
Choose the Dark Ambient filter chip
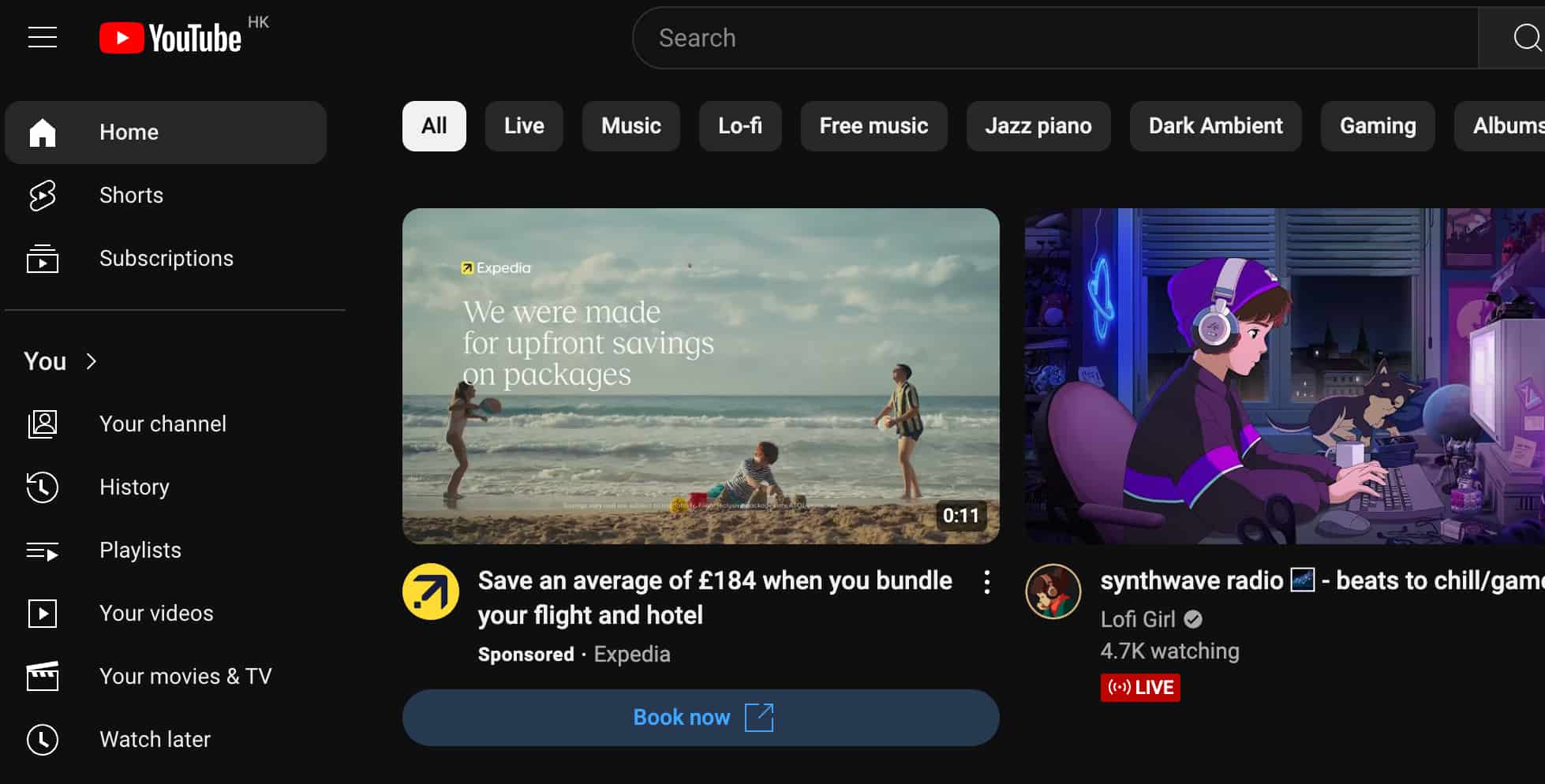click(x=1215, y=126)
